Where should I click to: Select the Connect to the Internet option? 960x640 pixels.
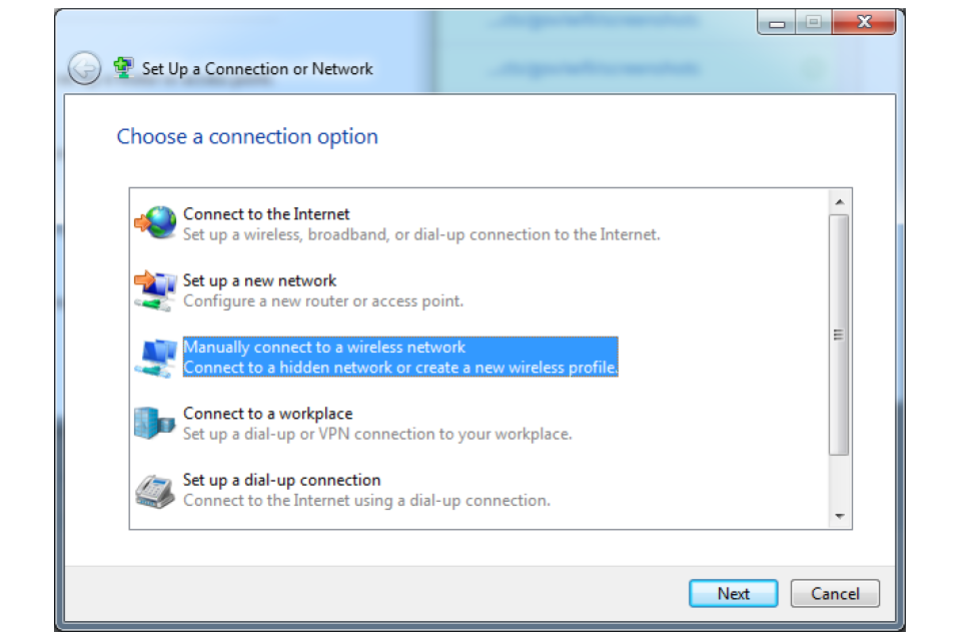(422, 224)
